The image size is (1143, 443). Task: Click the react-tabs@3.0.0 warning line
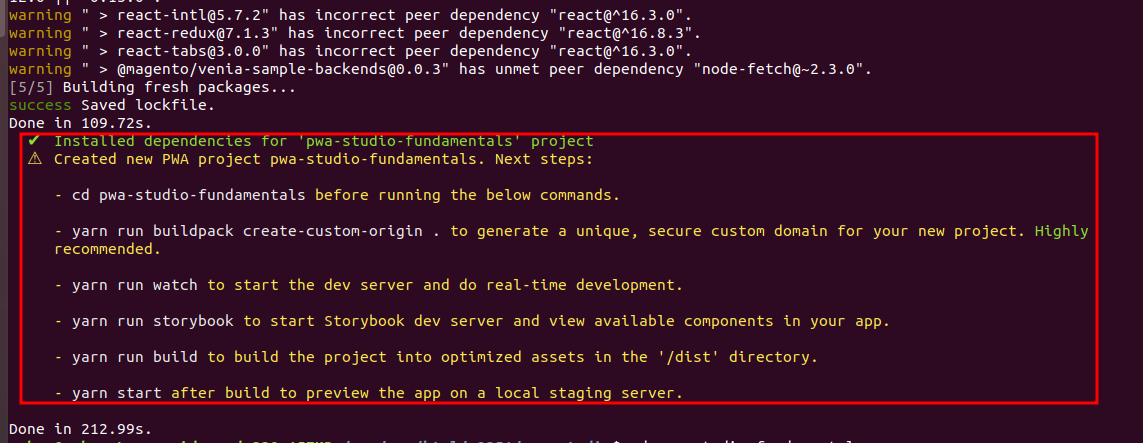coord(350,52)
